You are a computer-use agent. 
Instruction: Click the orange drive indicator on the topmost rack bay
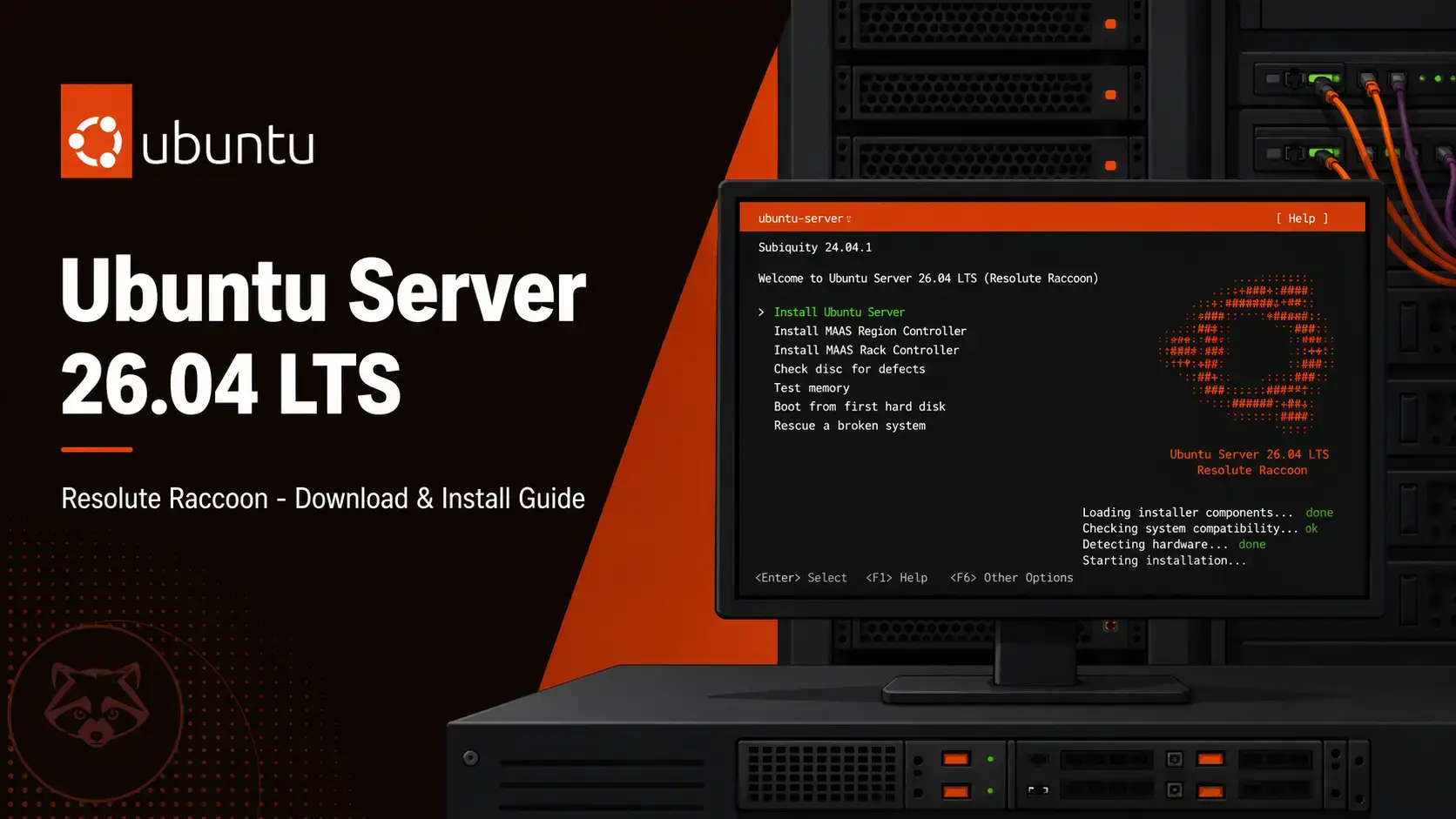coord(1111,24)
